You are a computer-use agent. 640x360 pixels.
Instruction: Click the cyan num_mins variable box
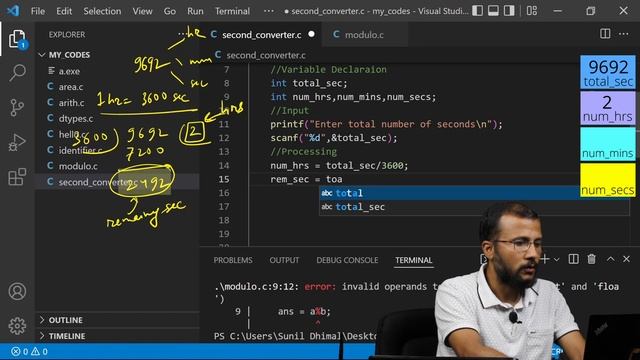tap(608, 144)
